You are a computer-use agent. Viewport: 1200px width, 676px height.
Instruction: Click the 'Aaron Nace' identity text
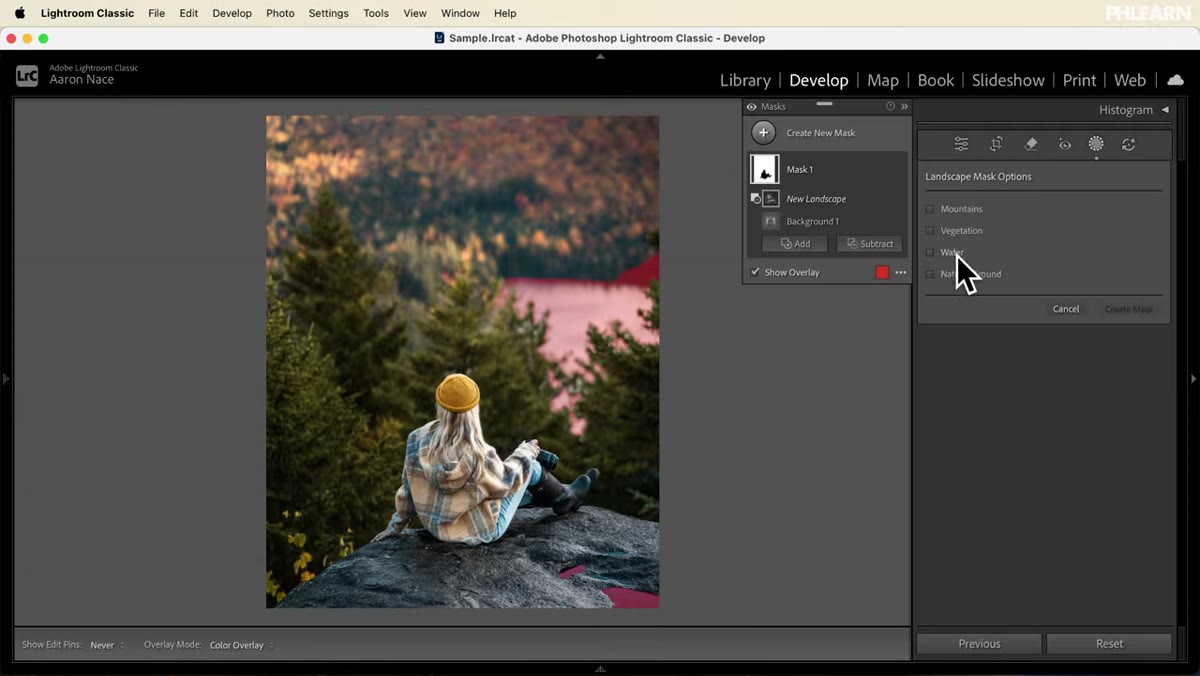pos(82,80)
